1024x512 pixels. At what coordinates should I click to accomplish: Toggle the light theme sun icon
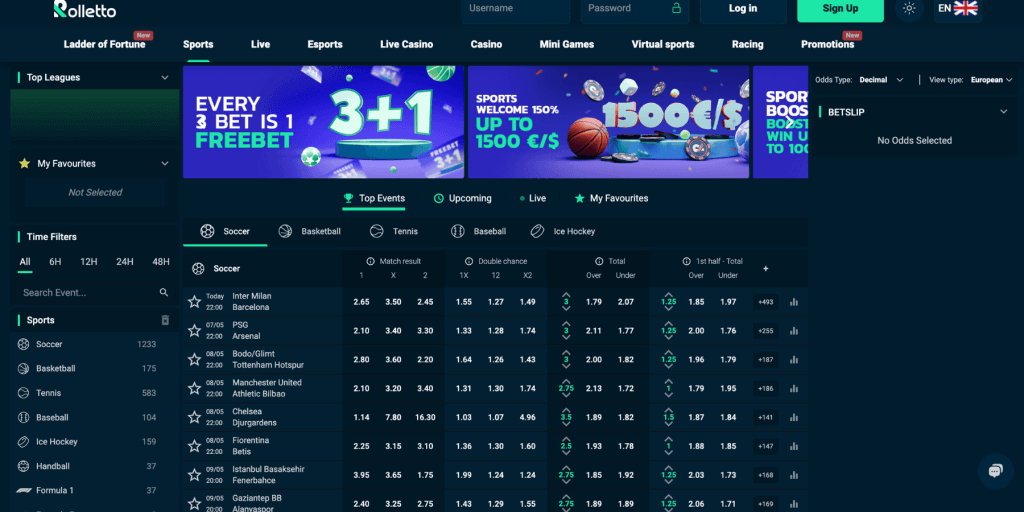pyautogui.click(x=909, y=8)
